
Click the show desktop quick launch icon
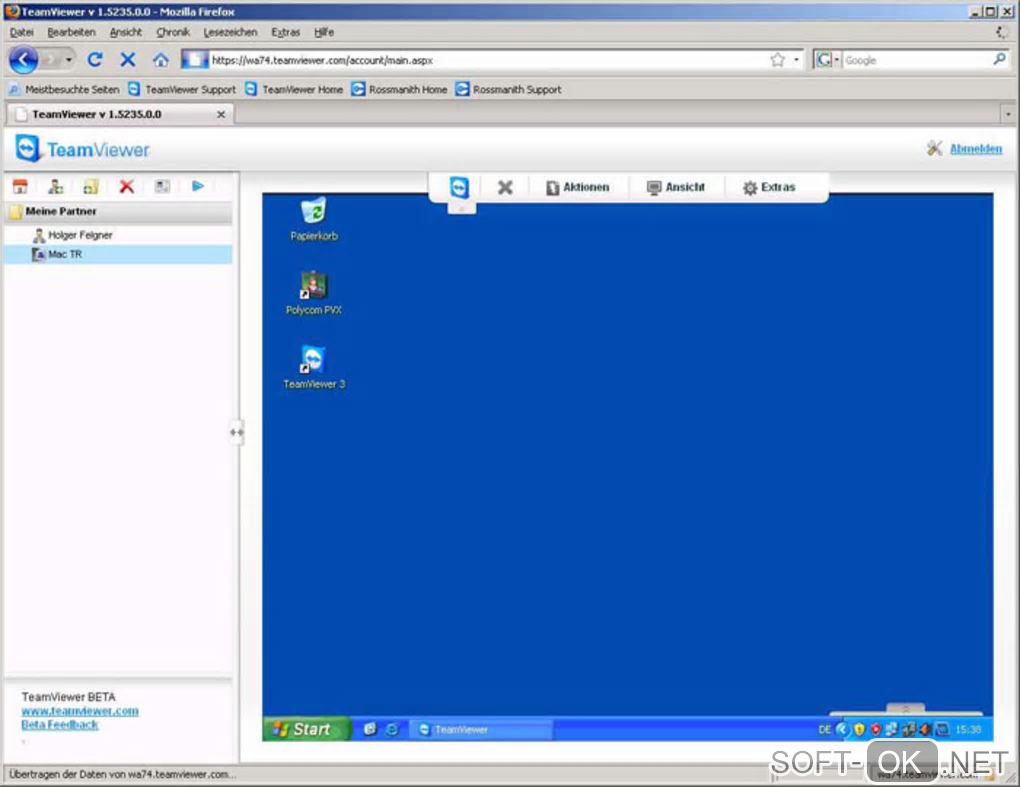369,729
